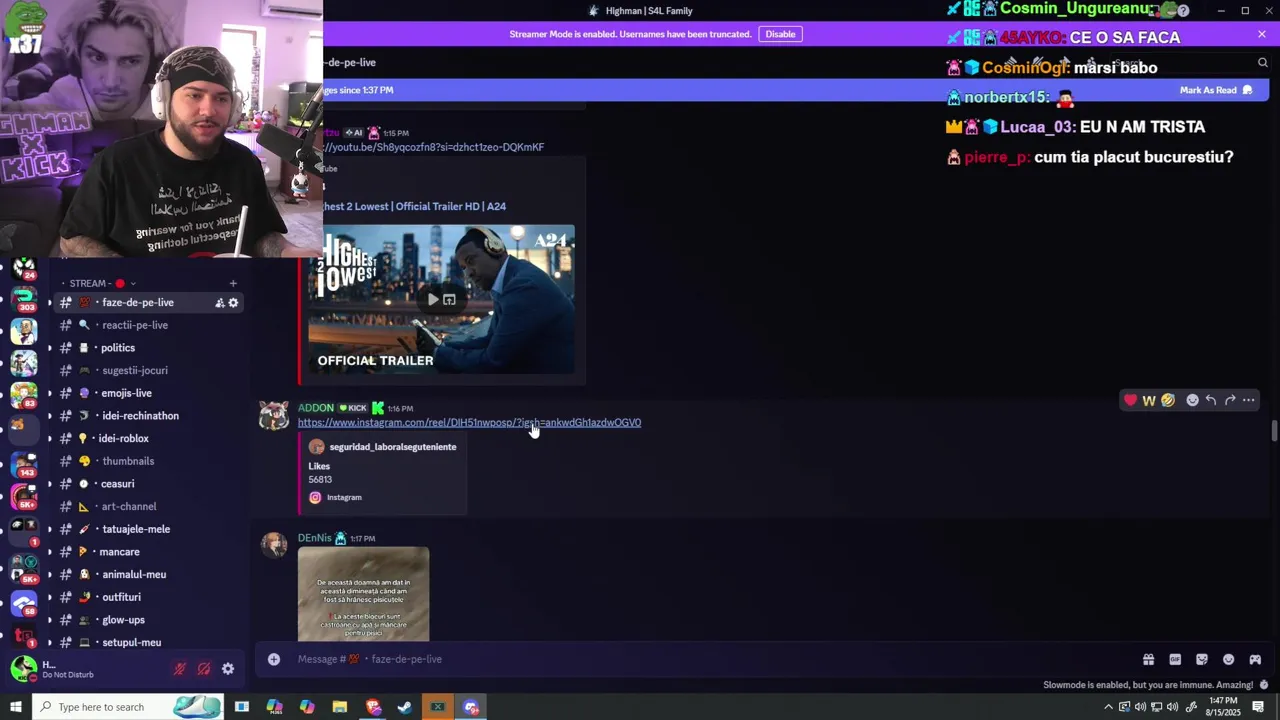Viewport: 1280px width, 720px height.
Task: Mark channel as read
Action: (x=1216, y=90)
